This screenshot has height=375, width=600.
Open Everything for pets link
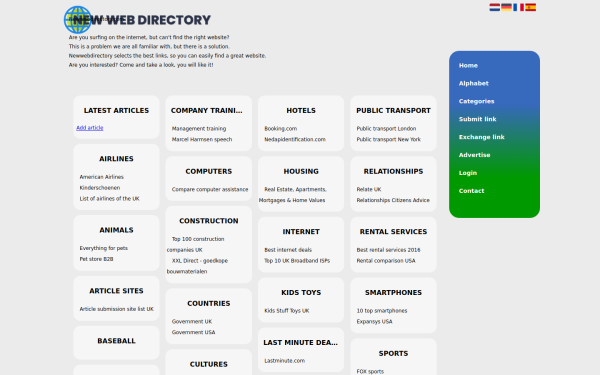[x=104, y=248]
